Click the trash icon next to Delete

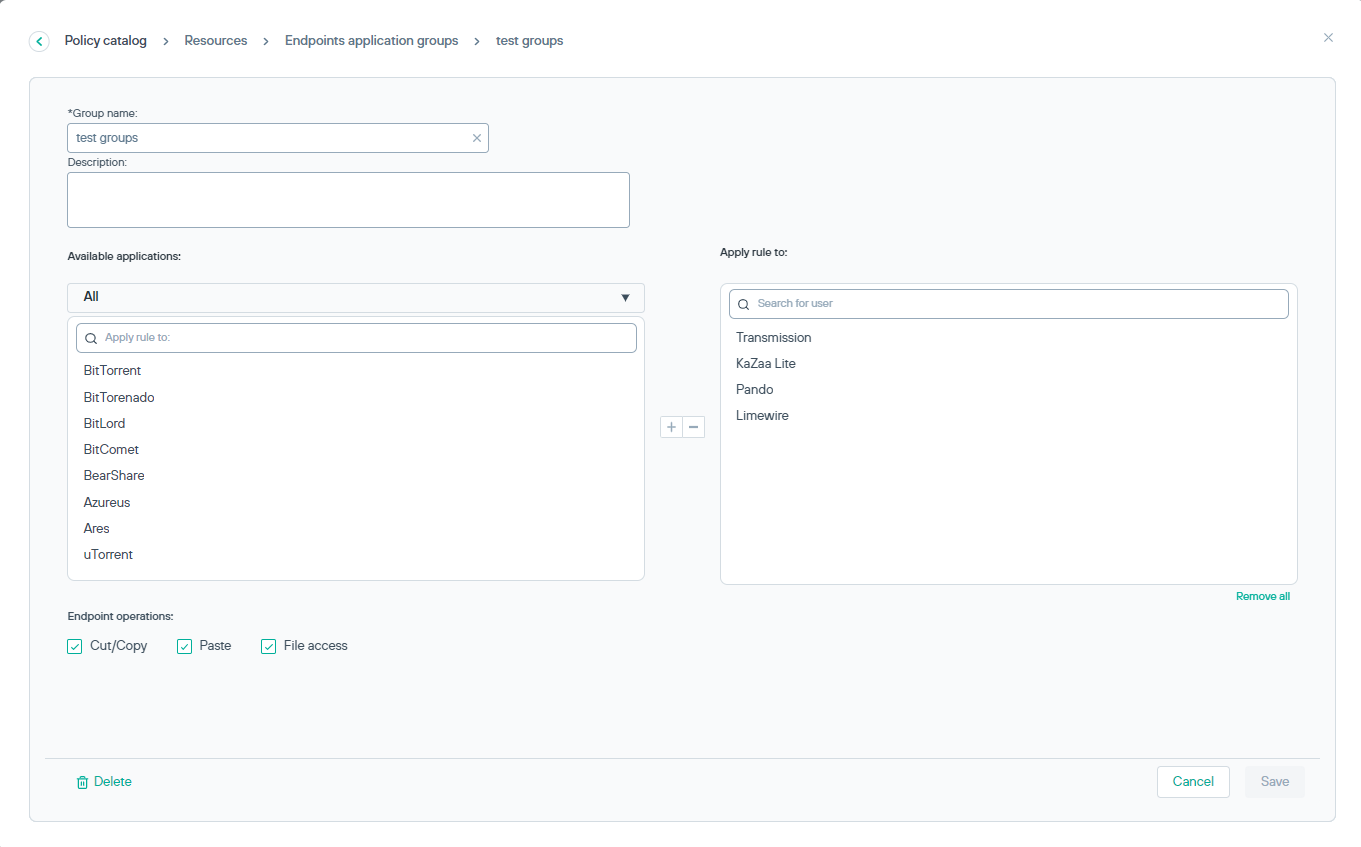pos(82,782)
